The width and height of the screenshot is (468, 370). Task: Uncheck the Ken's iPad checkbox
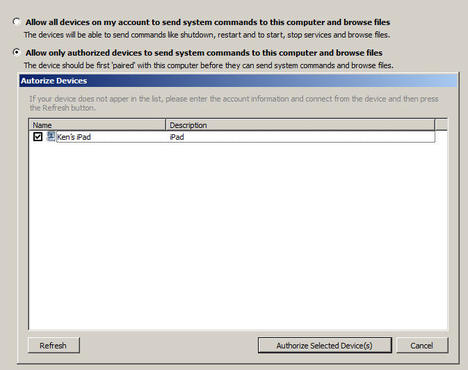(x=38, y=137)
